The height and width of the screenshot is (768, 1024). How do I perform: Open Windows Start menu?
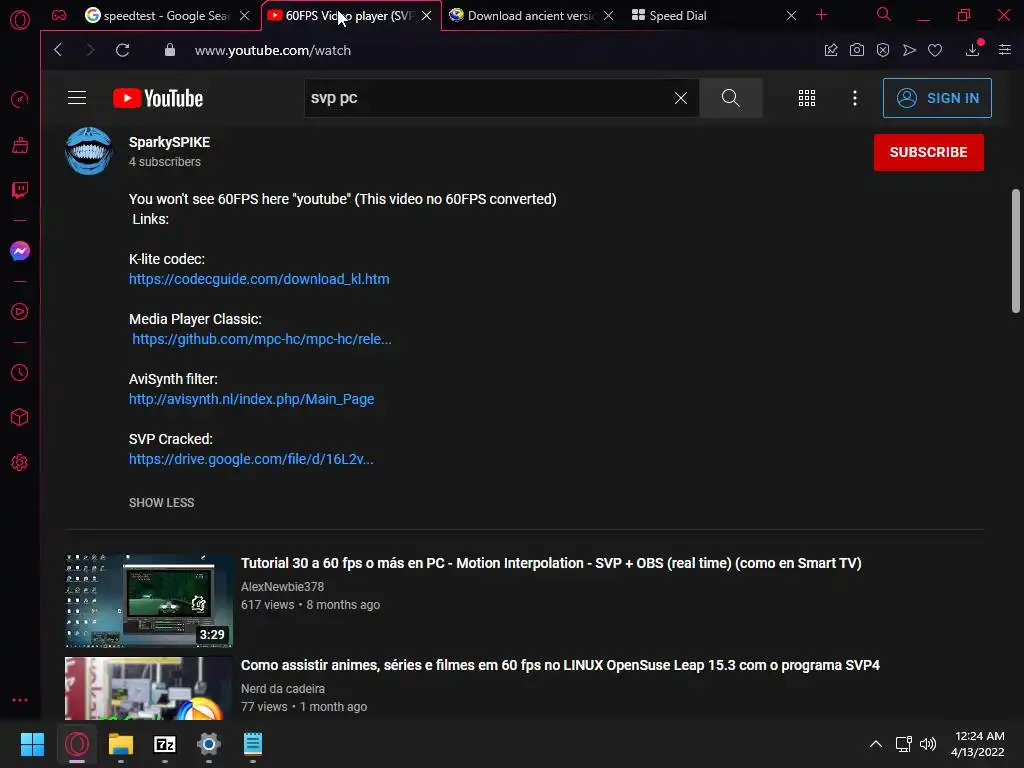pos(32,744)
